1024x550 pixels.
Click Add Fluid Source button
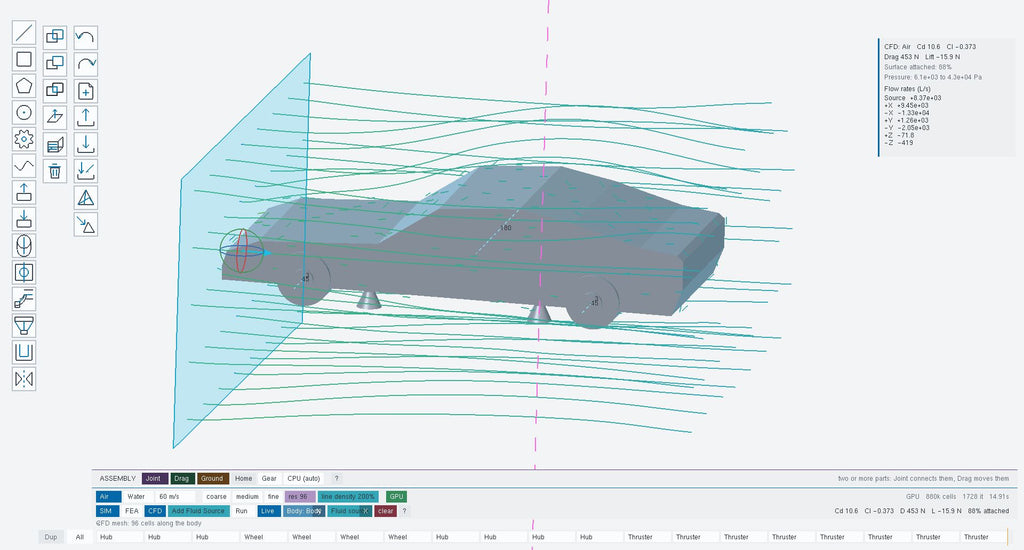[x=198, y=511]
